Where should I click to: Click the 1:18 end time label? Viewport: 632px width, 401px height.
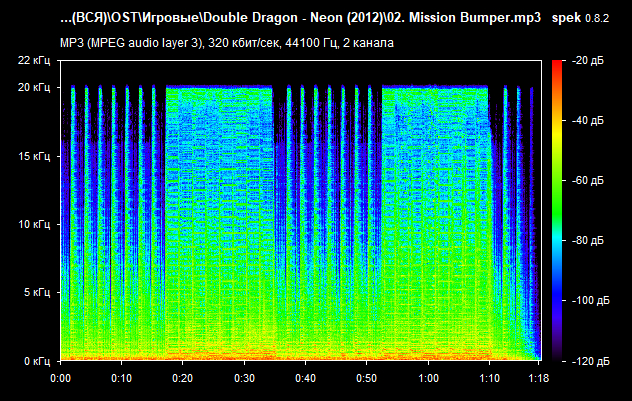pos(538,378)
